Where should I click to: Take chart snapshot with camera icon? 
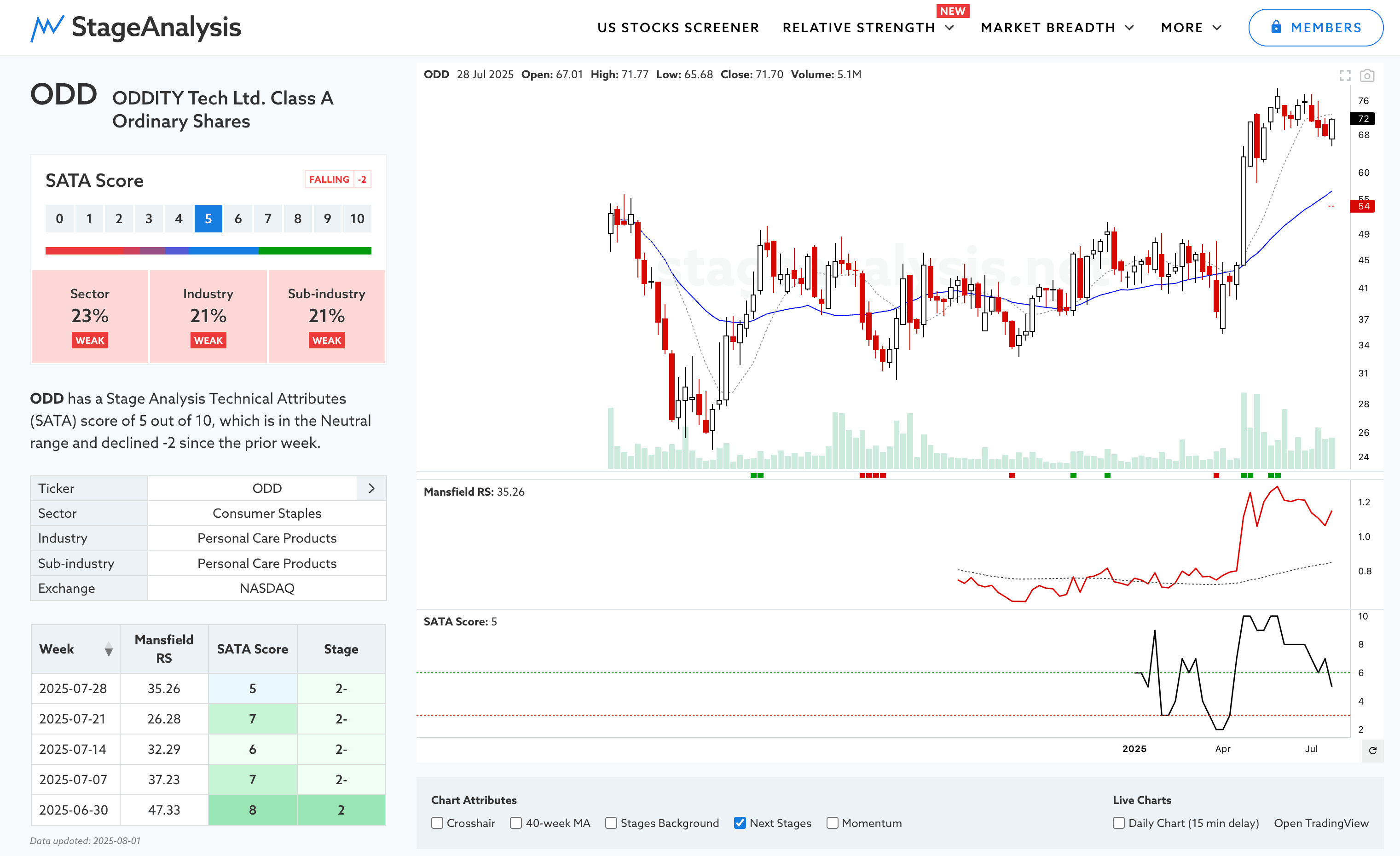[1367, 75]
